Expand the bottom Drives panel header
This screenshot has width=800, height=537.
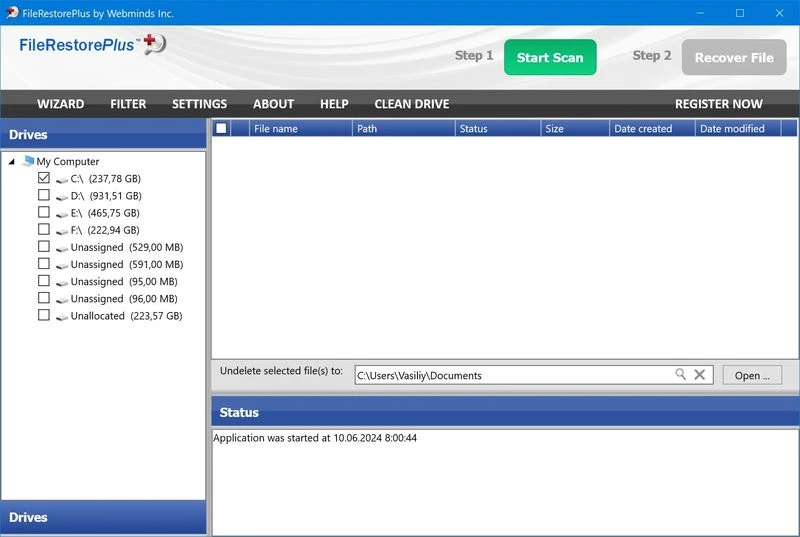[x=103, y=517]
